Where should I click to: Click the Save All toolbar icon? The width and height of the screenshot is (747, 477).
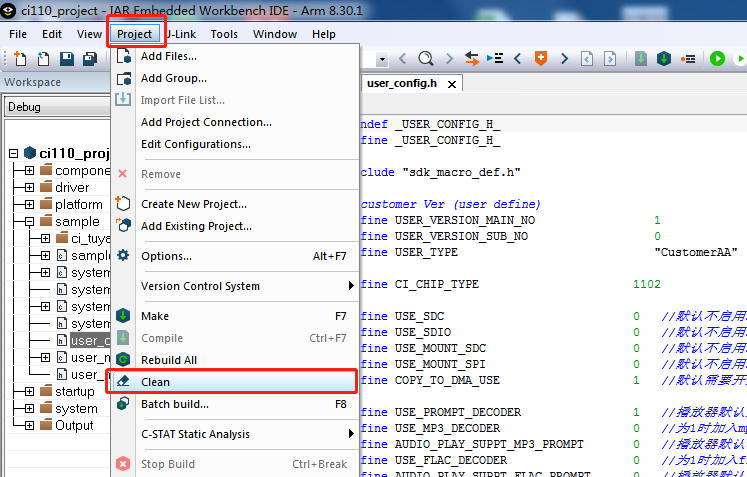(90, 59)
